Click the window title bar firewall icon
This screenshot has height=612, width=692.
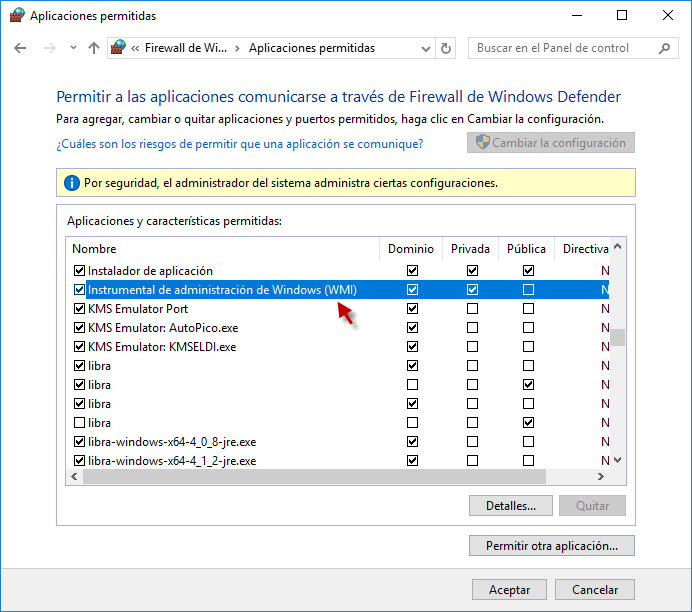17,15
